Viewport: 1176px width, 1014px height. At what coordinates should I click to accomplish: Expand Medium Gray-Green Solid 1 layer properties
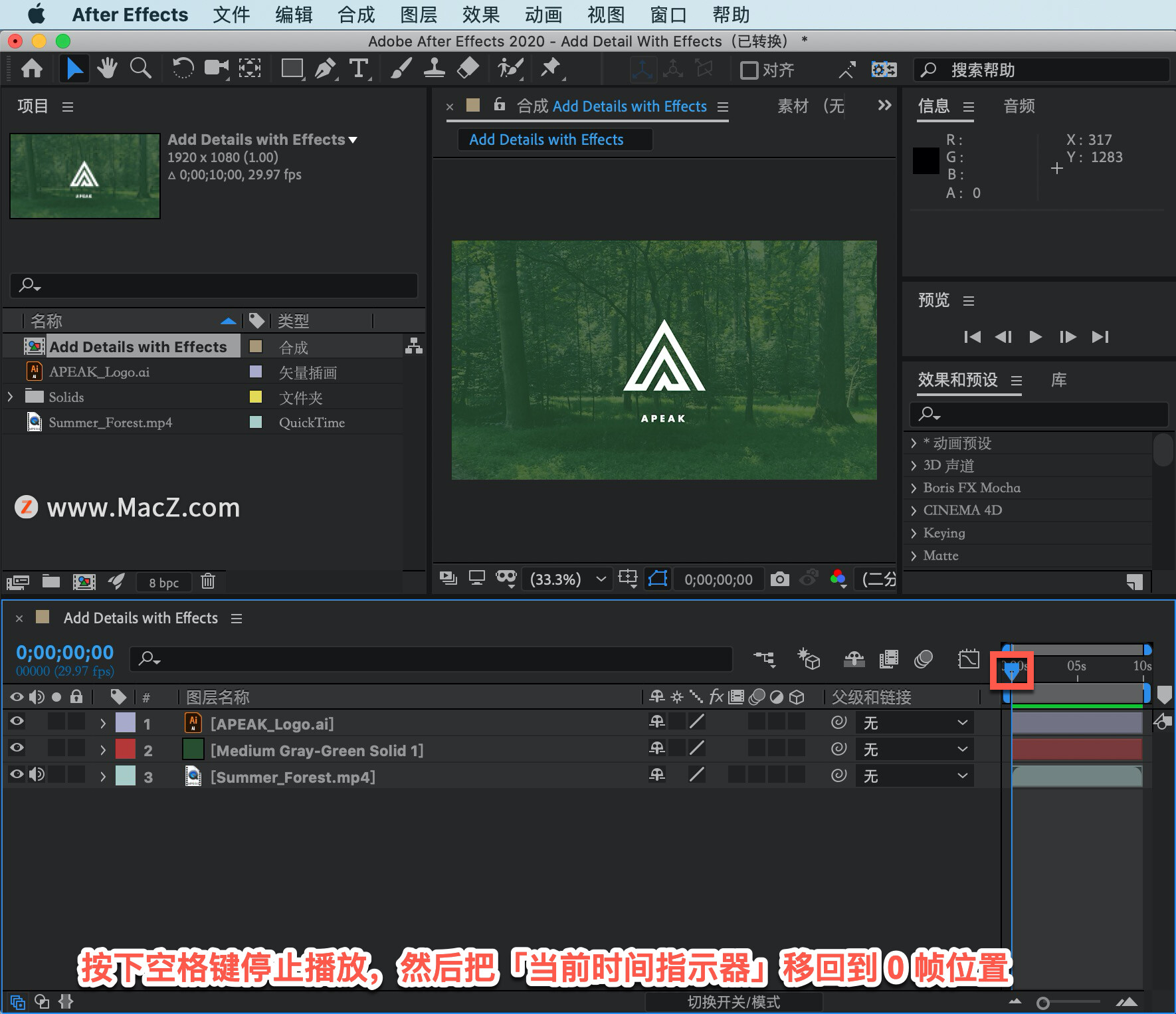pyautogui.click(x=103, y=750)
